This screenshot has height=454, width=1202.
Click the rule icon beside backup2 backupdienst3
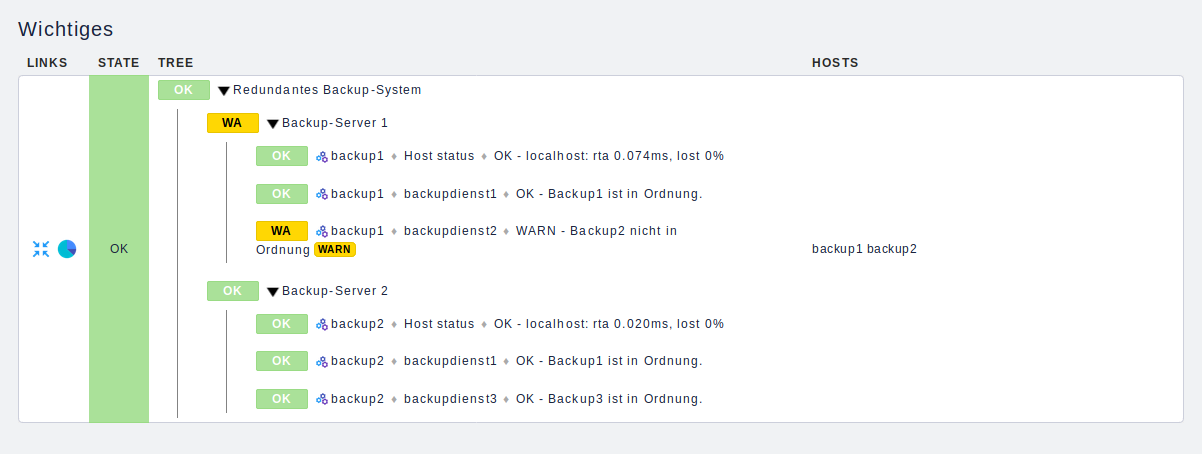322,399
